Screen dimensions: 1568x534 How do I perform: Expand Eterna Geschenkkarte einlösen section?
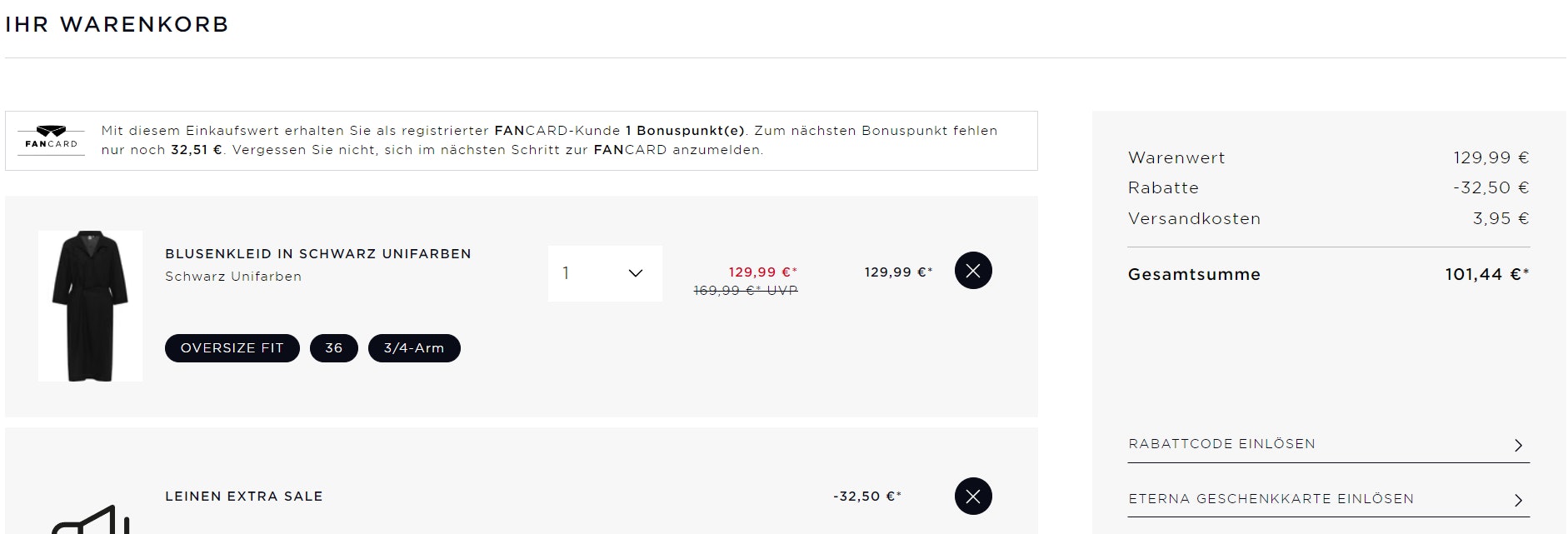(1328, 499)
